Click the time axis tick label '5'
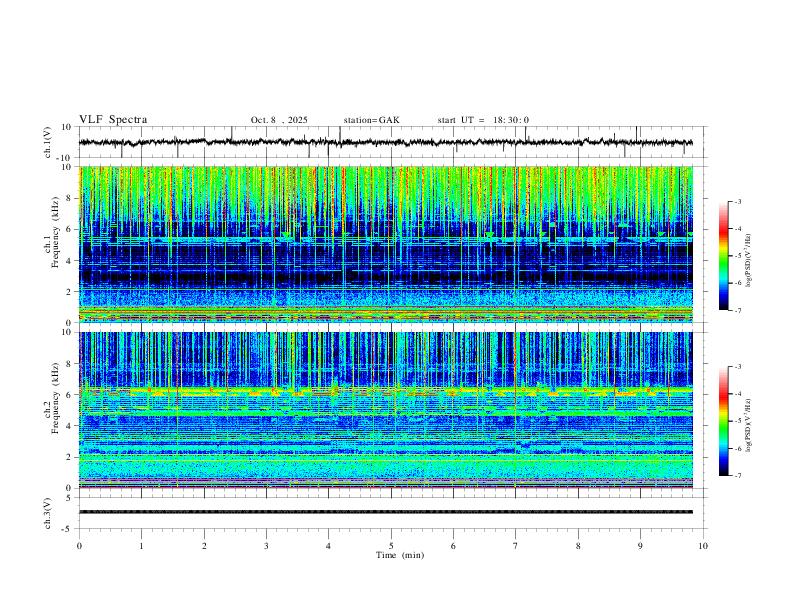Screen dimensions: 792x612 point(391,546)
